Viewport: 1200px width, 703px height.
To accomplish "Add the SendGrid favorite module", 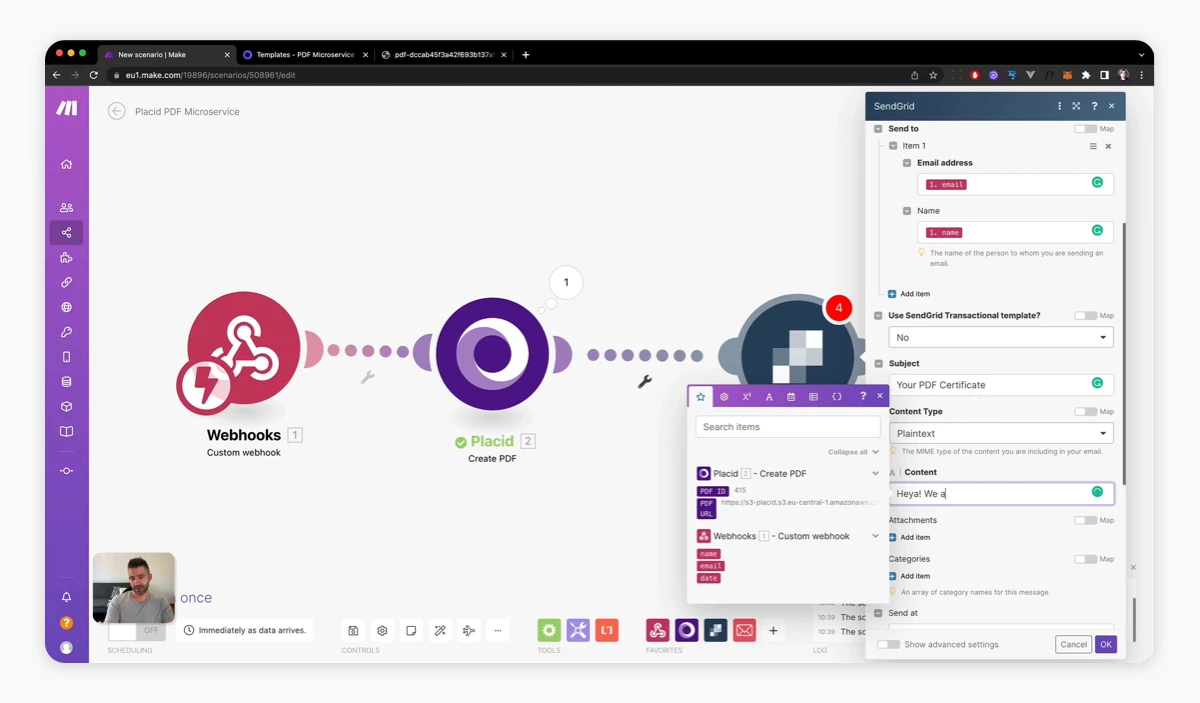I will pyautogui.click(x=715, y=630).
